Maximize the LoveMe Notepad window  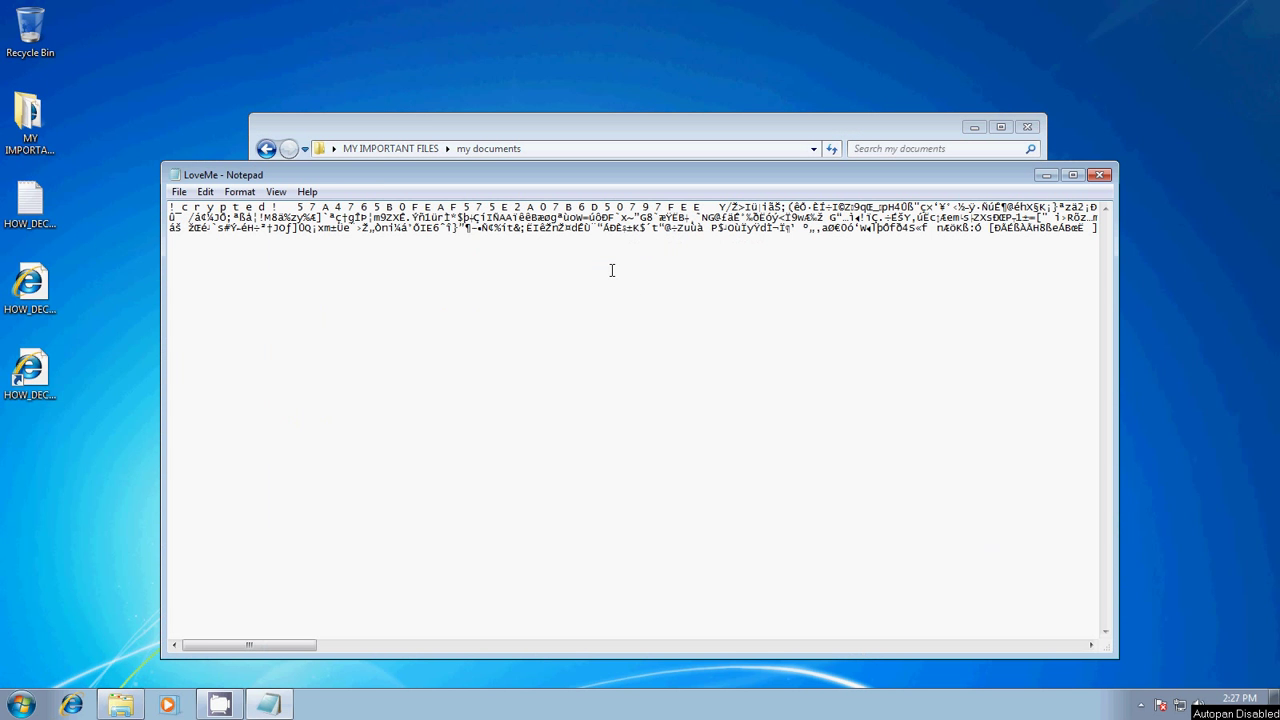pyautogui.click(x=1073, y=175)
